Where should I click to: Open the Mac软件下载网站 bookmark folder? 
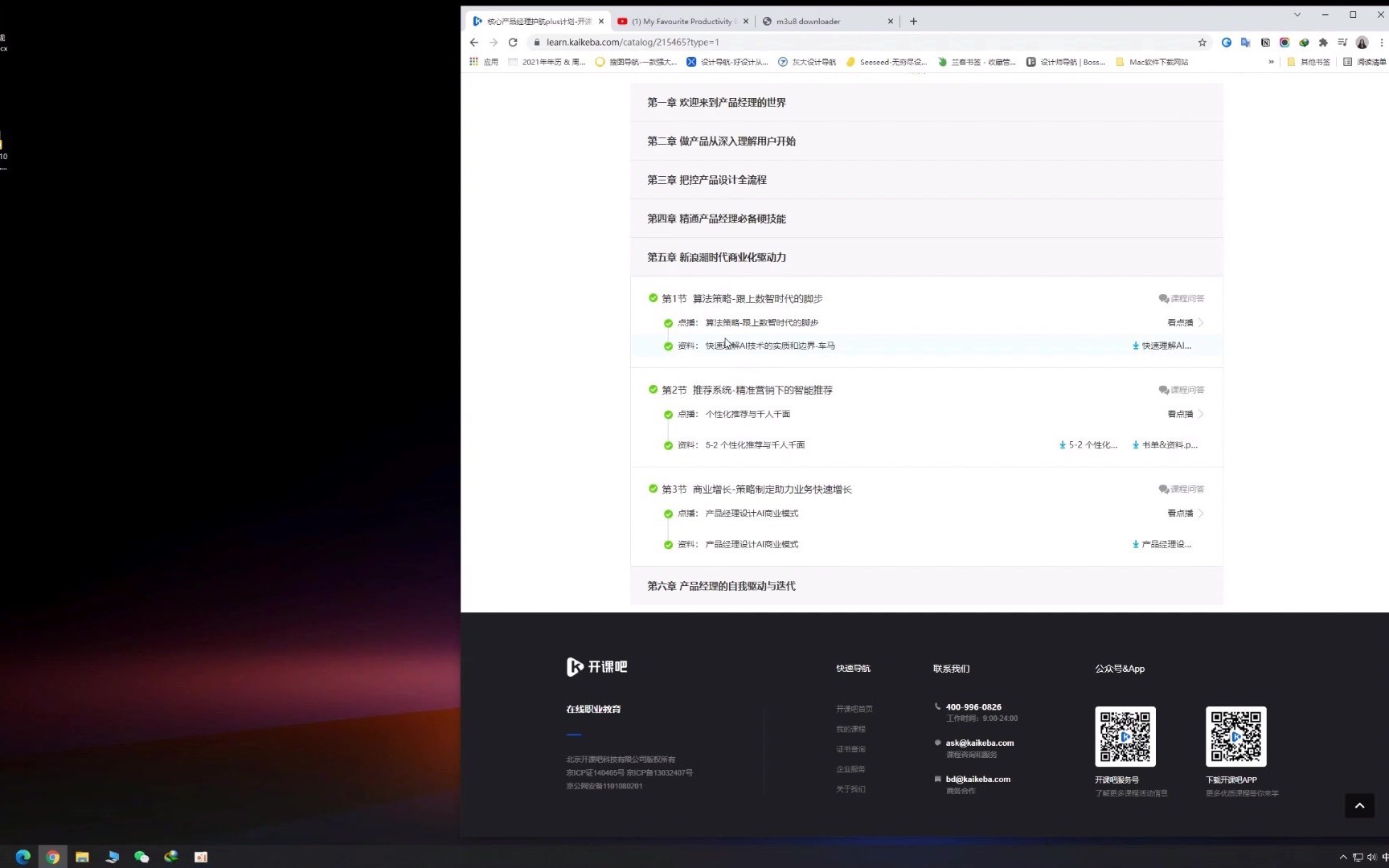(1152, 62)
